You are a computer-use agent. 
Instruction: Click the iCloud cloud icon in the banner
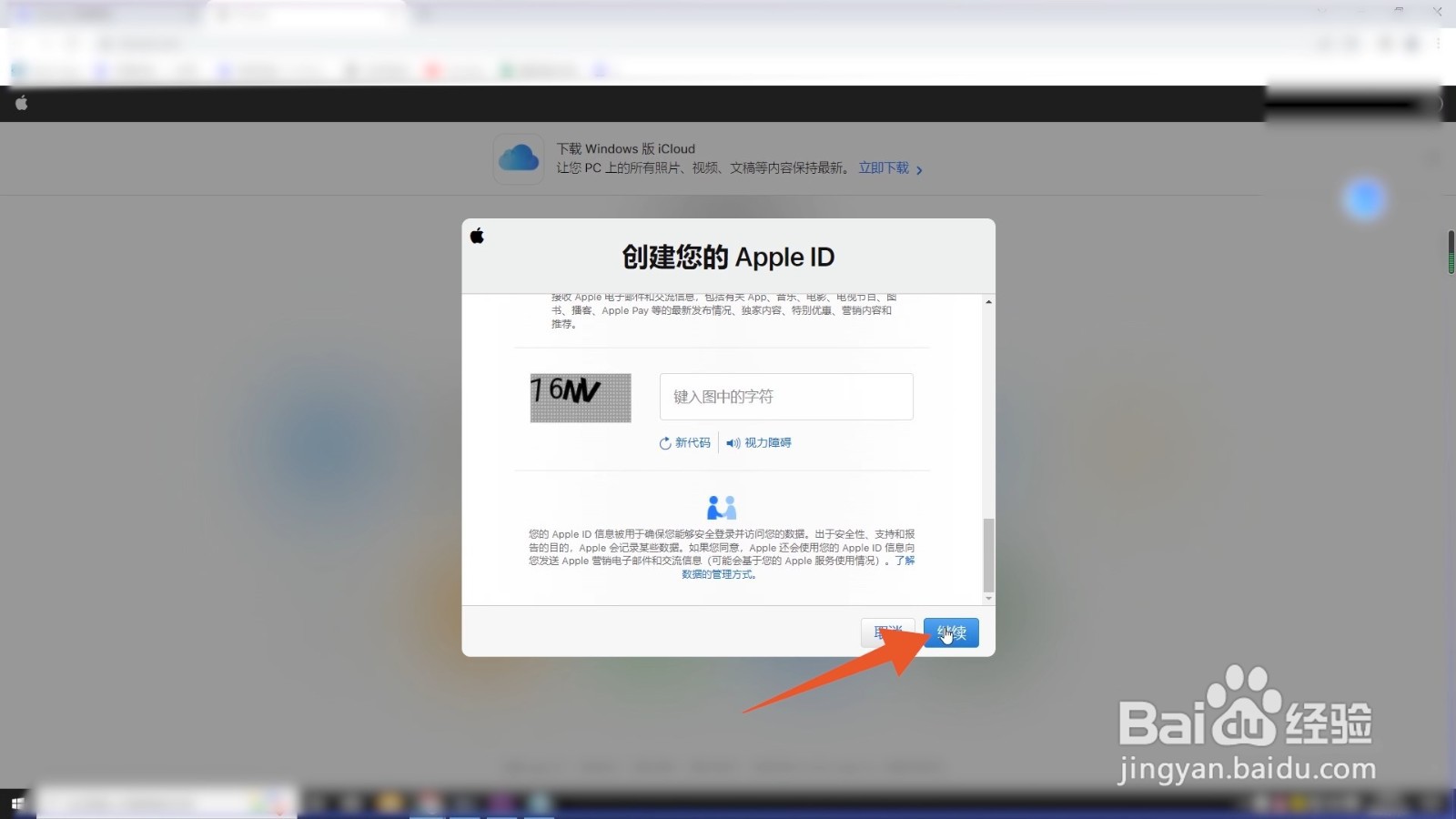[x=519, y=158]
